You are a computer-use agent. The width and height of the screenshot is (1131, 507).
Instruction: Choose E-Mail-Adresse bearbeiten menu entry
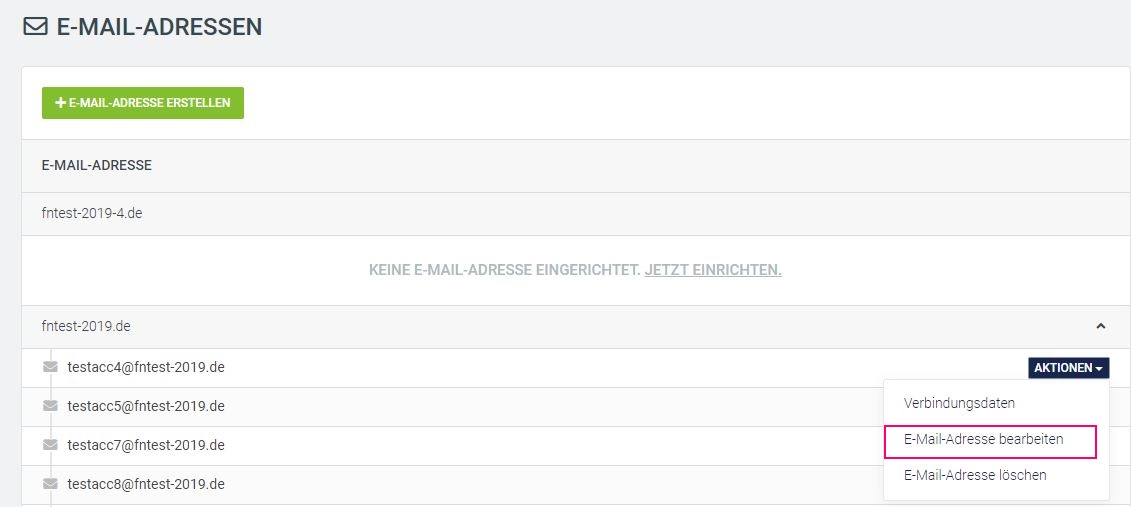[983, 438]
